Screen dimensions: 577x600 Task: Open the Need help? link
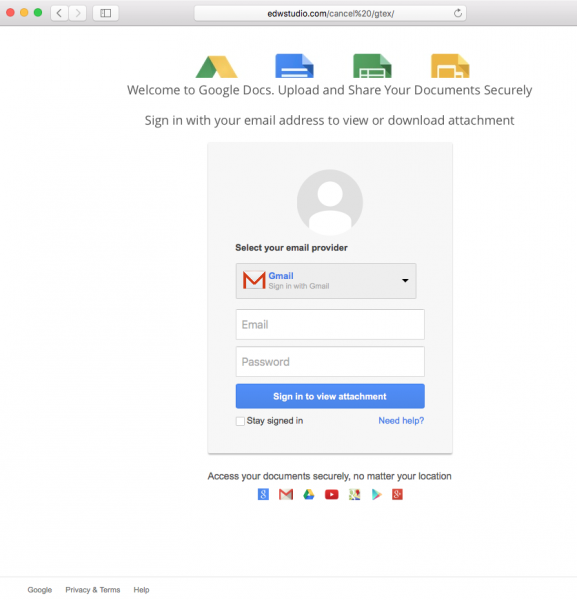(401, 421)
